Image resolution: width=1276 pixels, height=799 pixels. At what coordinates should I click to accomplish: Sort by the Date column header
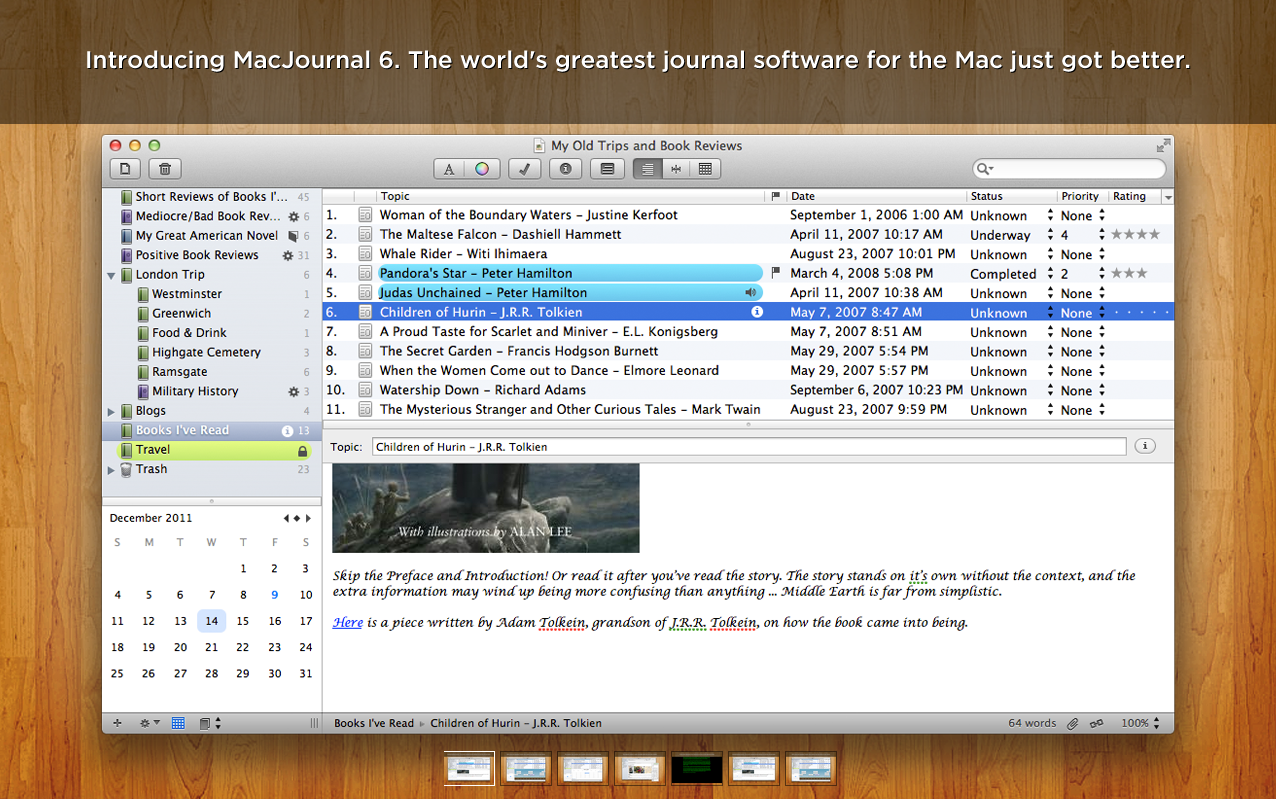tap(877, 197)
